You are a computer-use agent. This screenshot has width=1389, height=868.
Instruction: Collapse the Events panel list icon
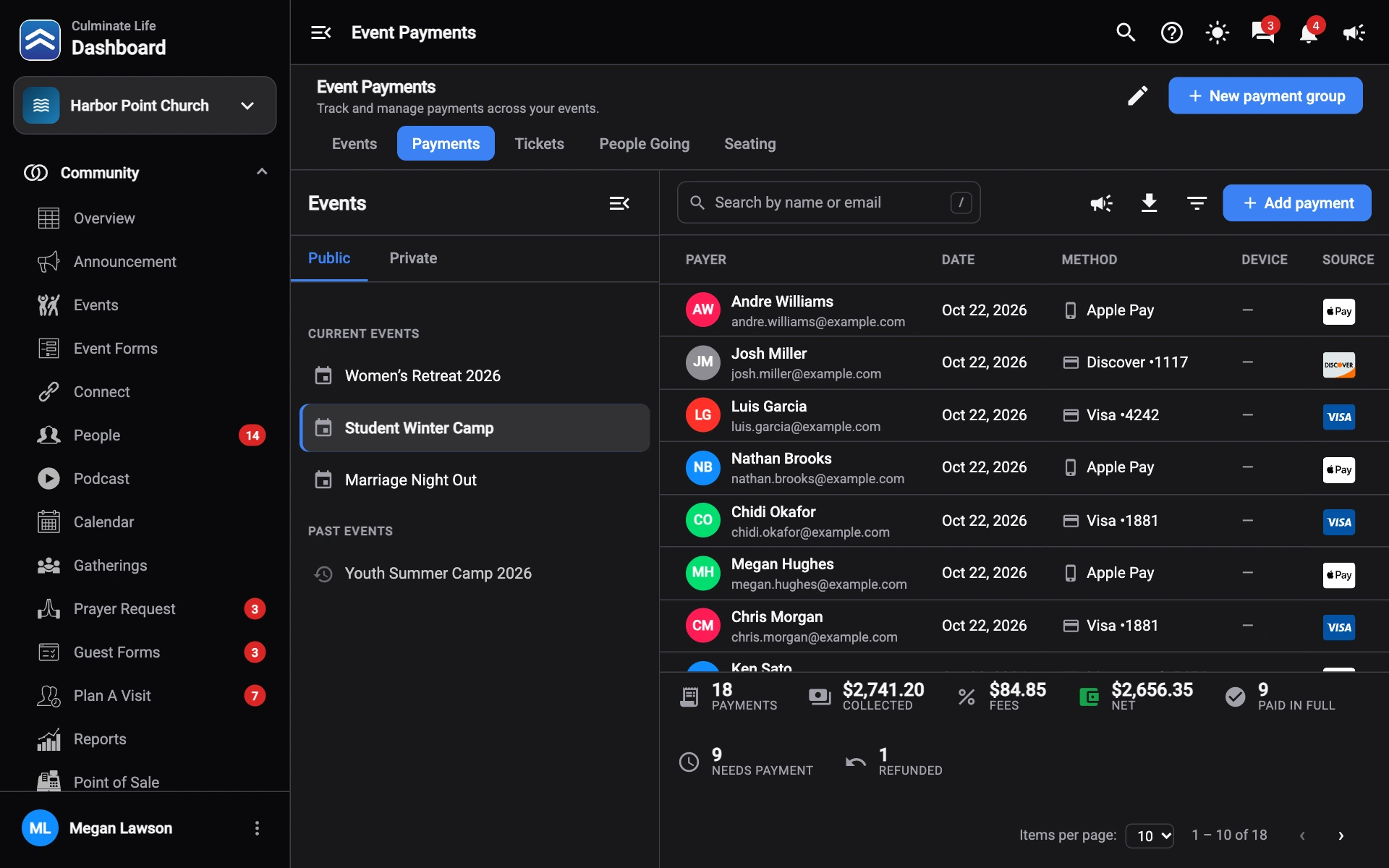[619, 203]
